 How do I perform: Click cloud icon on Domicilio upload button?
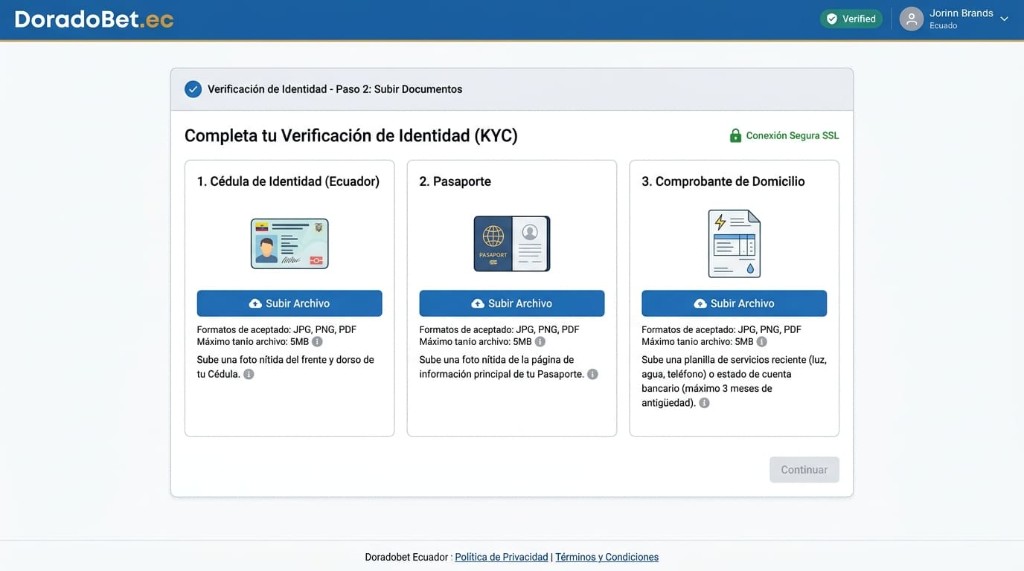pos(700,304)
